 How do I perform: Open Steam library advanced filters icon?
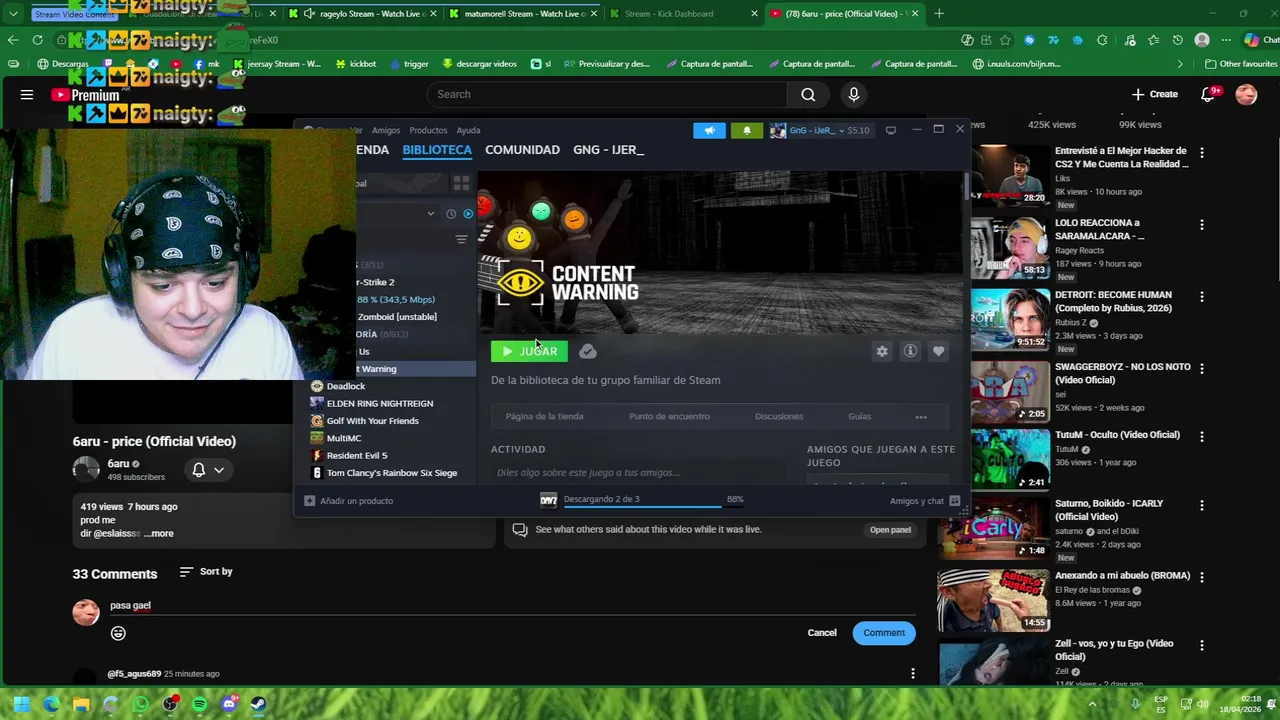coord(461,239)
